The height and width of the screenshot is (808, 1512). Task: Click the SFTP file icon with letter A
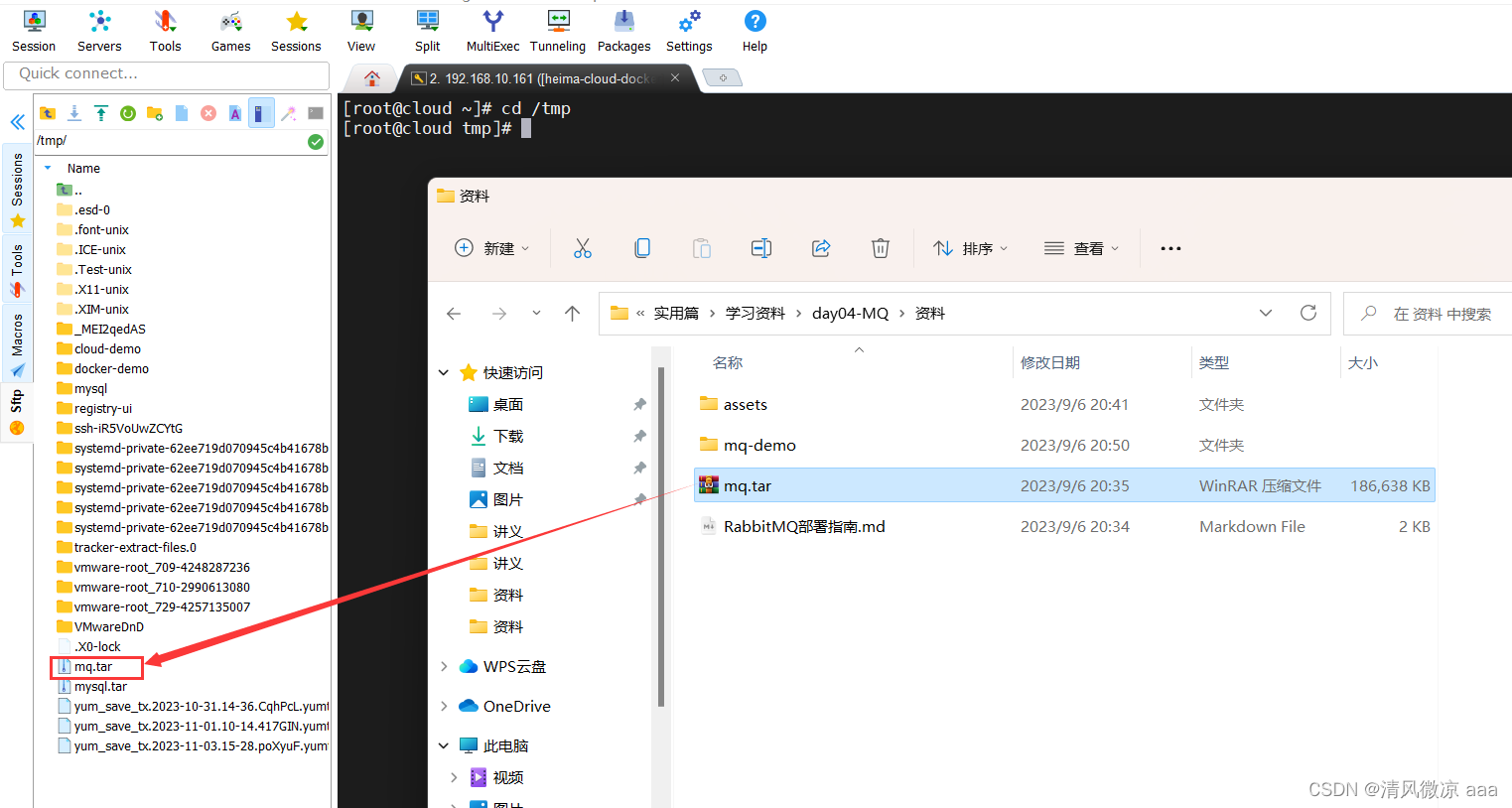click(235, 113)
